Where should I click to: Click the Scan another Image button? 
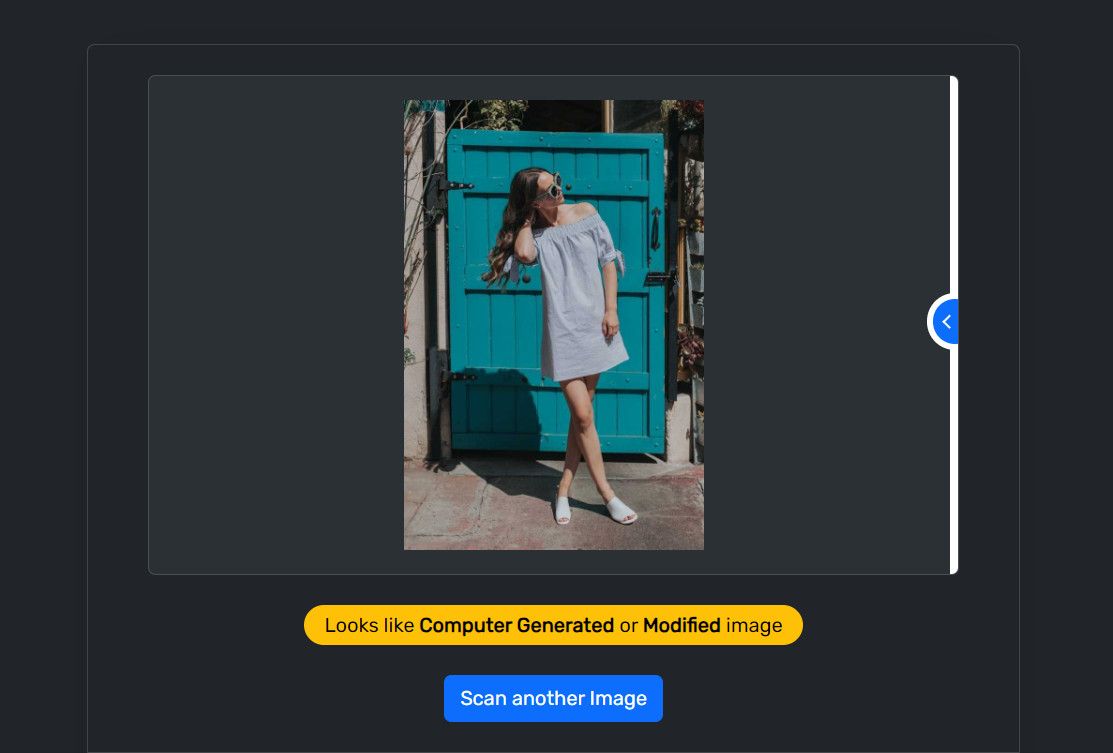[553, 698]
